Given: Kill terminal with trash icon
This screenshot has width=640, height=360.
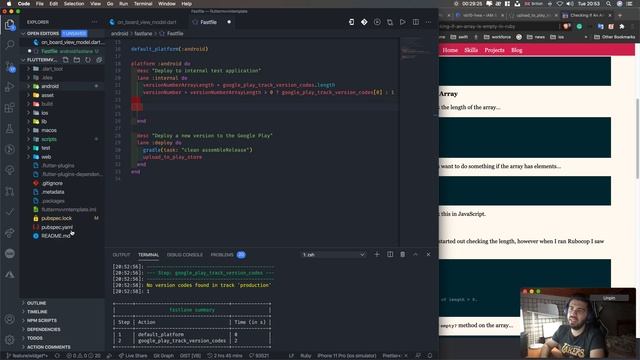Looking at the screenshot, I should [x=402, y=254].
